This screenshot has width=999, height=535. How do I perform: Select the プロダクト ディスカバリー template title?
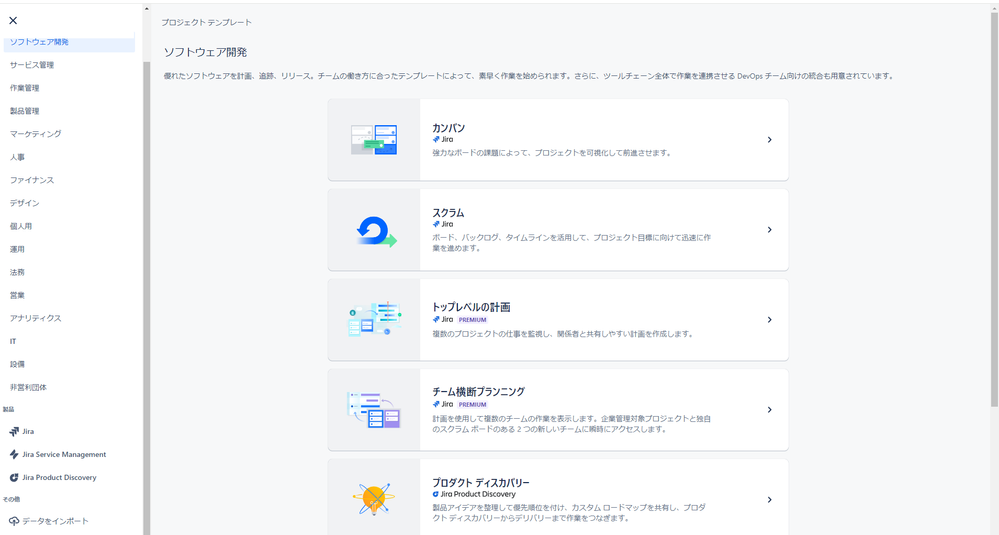tap(481, 483)
